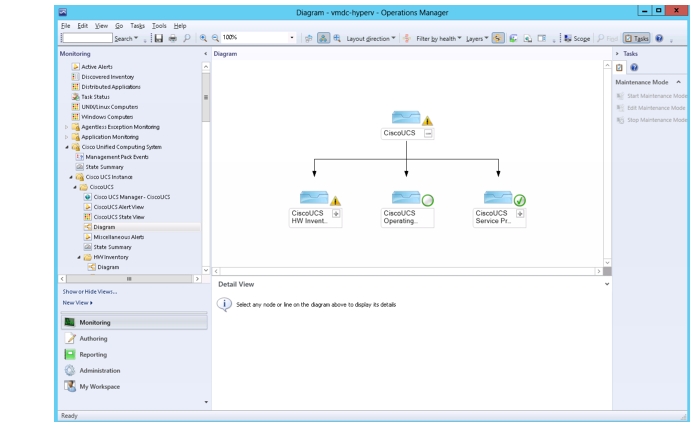The image size is (694, 426).
Task: Switch to Monitoring workspace
Action: click(x=134, y=322)
